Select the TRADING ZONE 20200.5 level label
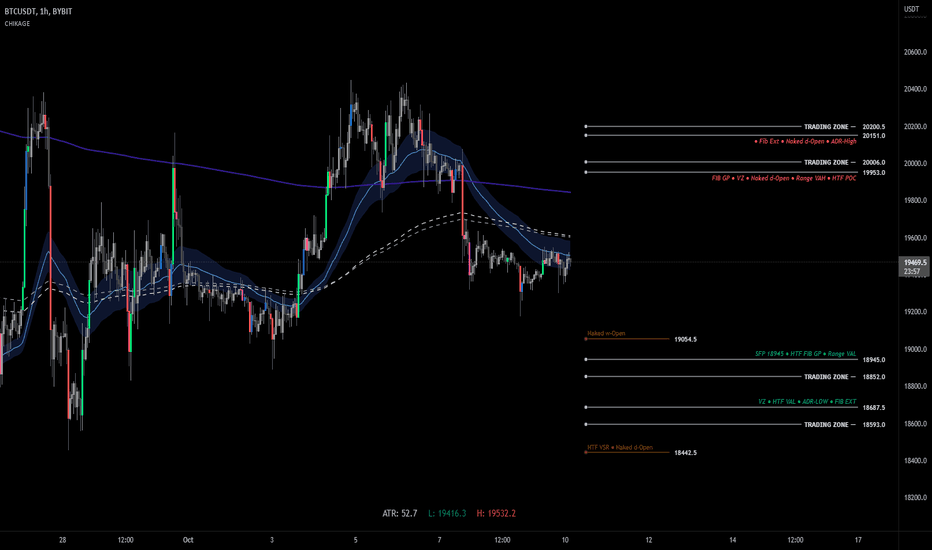This screenshot has height=550, width=932. tap(830, 127)
